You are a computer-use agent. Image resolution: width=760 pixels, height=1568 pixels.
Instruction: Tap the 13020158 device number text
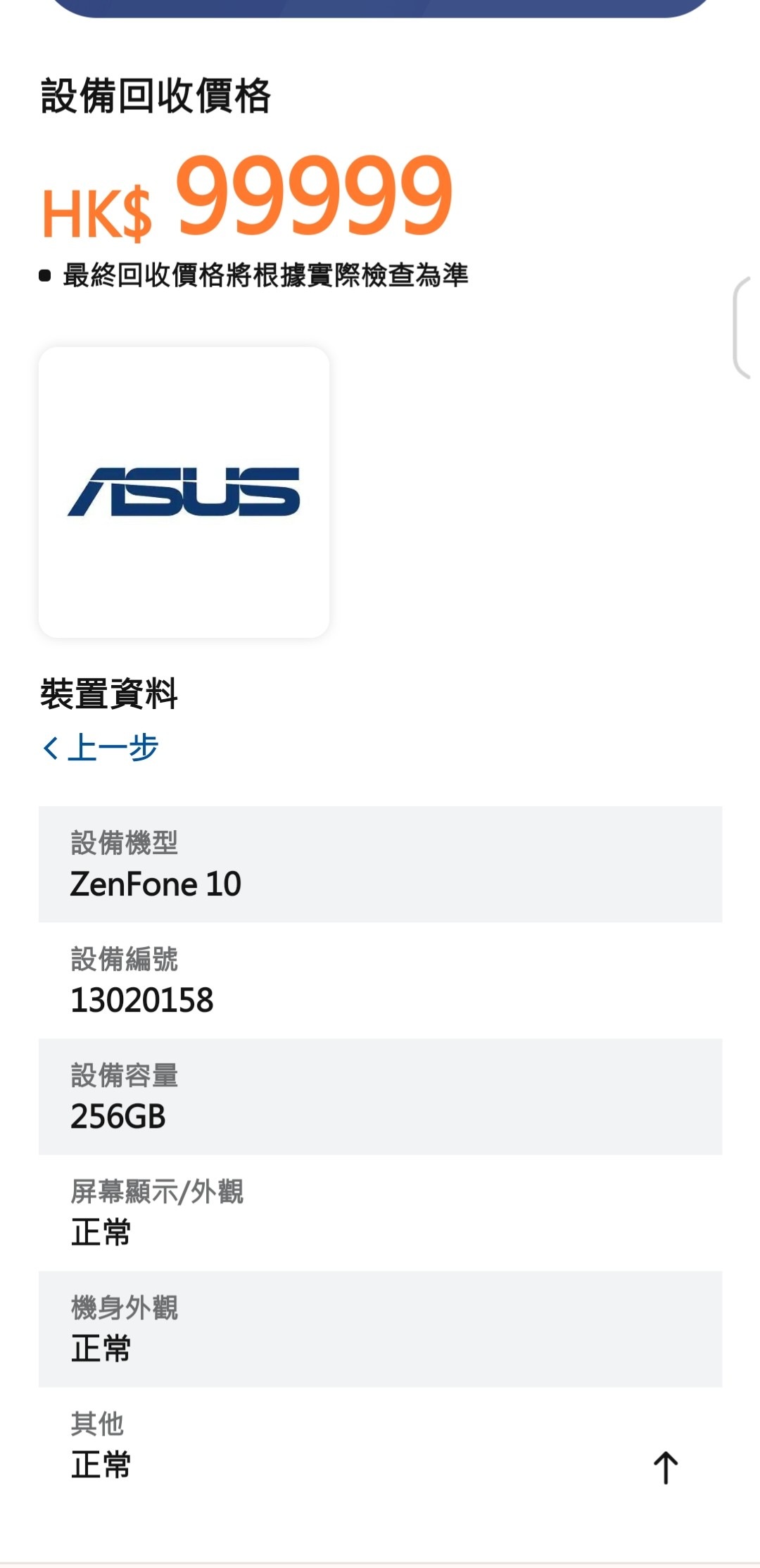pyautogui.click(x=141, y=1000)
